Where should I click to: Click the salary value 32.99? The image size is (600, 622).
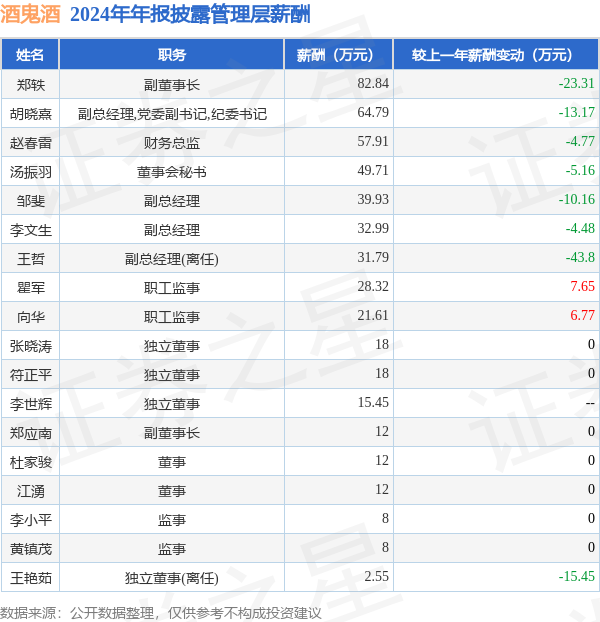click(373, 228)
